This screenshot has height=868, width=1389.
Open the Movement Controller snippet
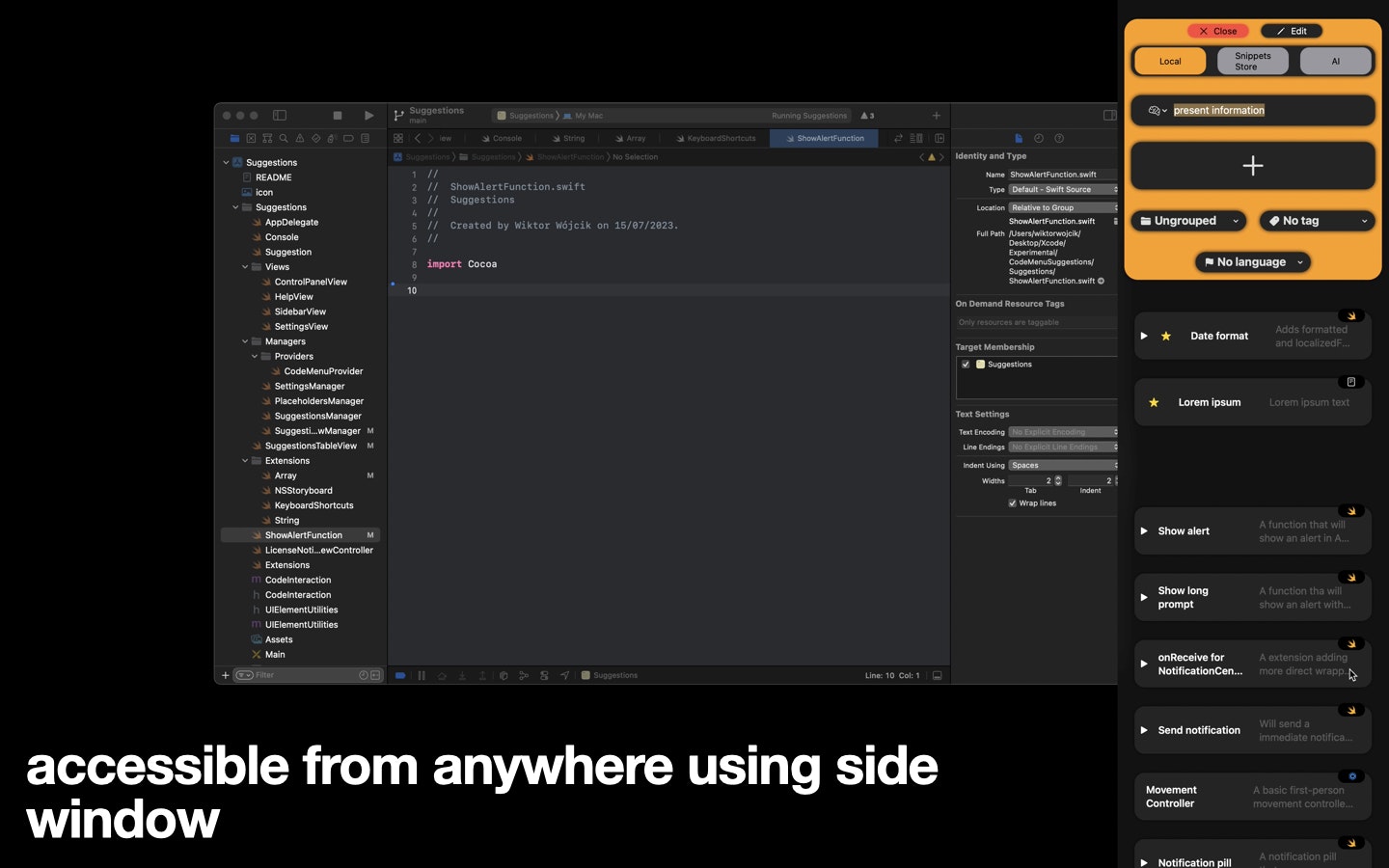1253,798
